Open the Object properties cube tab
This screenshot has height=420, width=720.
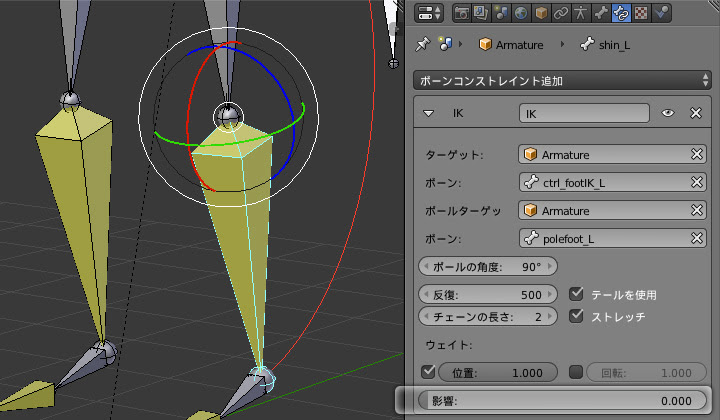tap(541, 13)
